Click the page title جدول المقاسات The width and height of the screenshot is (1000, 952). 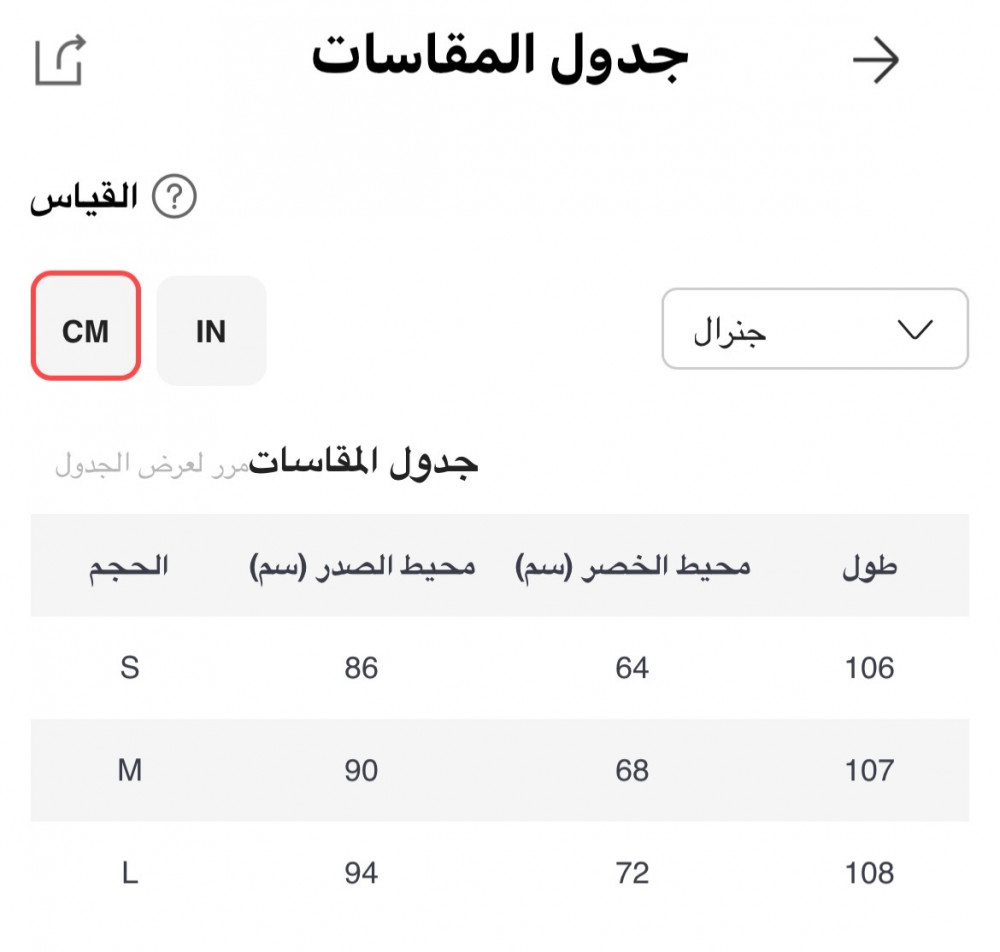pos(499,57)
